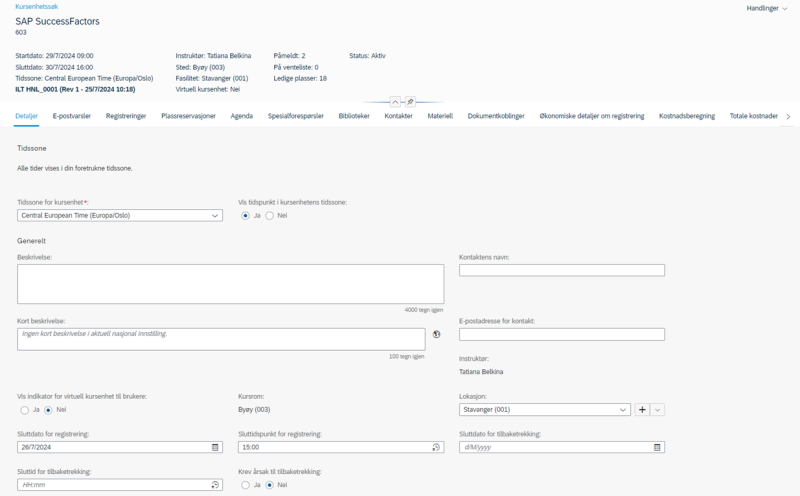Open the Spesialforespørsler tab
This screenshot has width=800, height=496.
(x=296, y=116)
